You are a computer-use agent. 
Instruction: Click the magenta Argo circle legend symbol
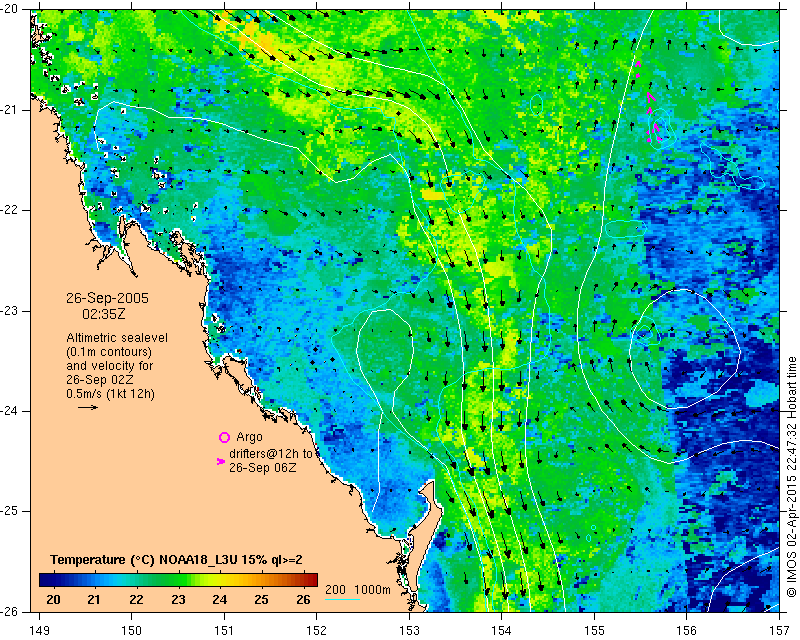(224, 437)
